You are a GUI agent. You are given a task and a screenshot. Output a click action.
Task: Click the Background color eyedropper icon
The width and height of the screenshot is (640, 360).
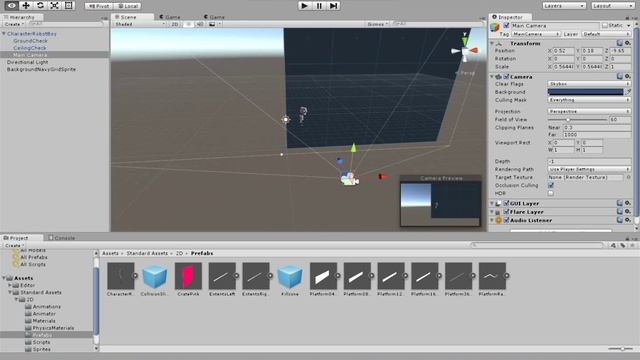tap(628, 92)
